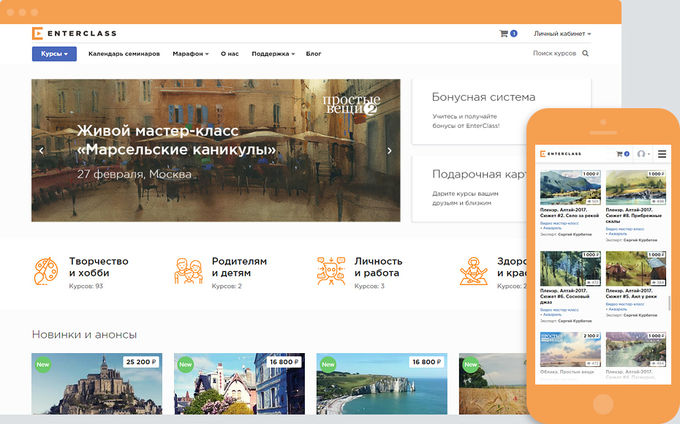The height and width of the screenshot is (424, 680).
Task: Open the mobile shopping cart icon
Action: (x=620, y=154)
